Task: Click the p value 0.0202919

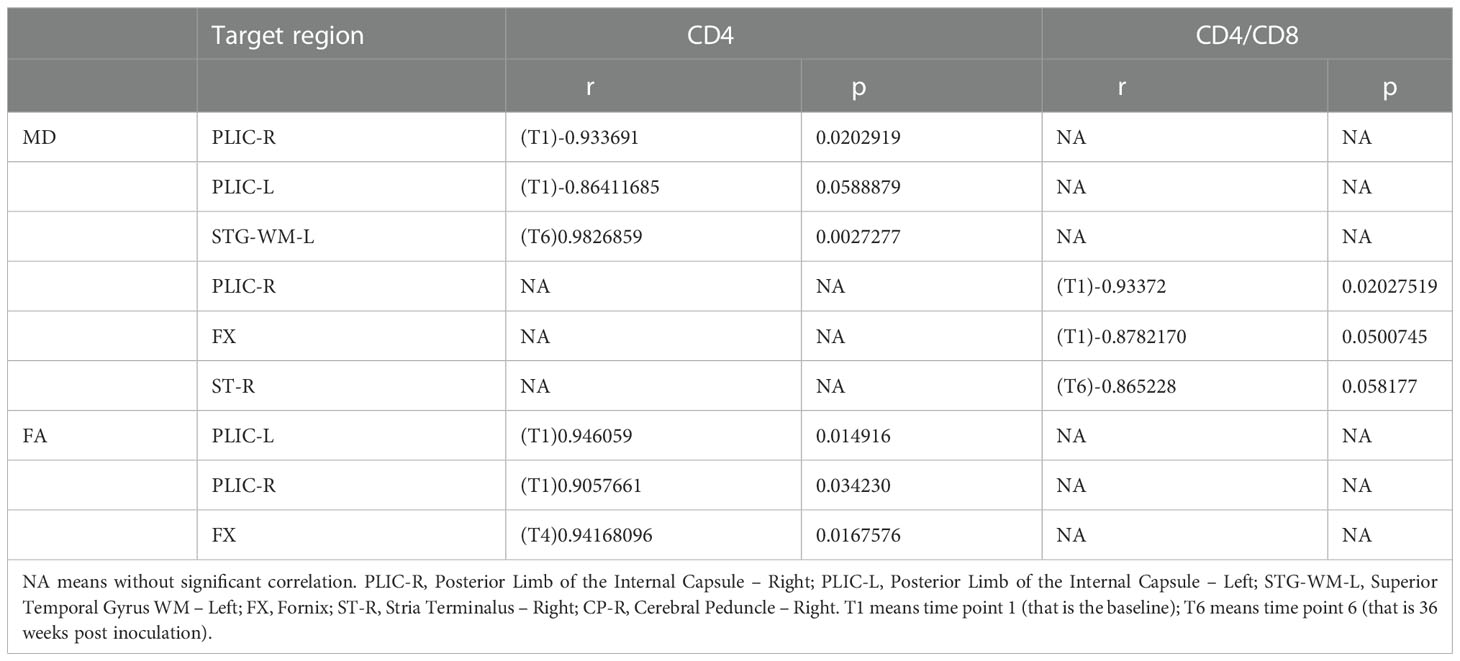Action: (858, 137)
